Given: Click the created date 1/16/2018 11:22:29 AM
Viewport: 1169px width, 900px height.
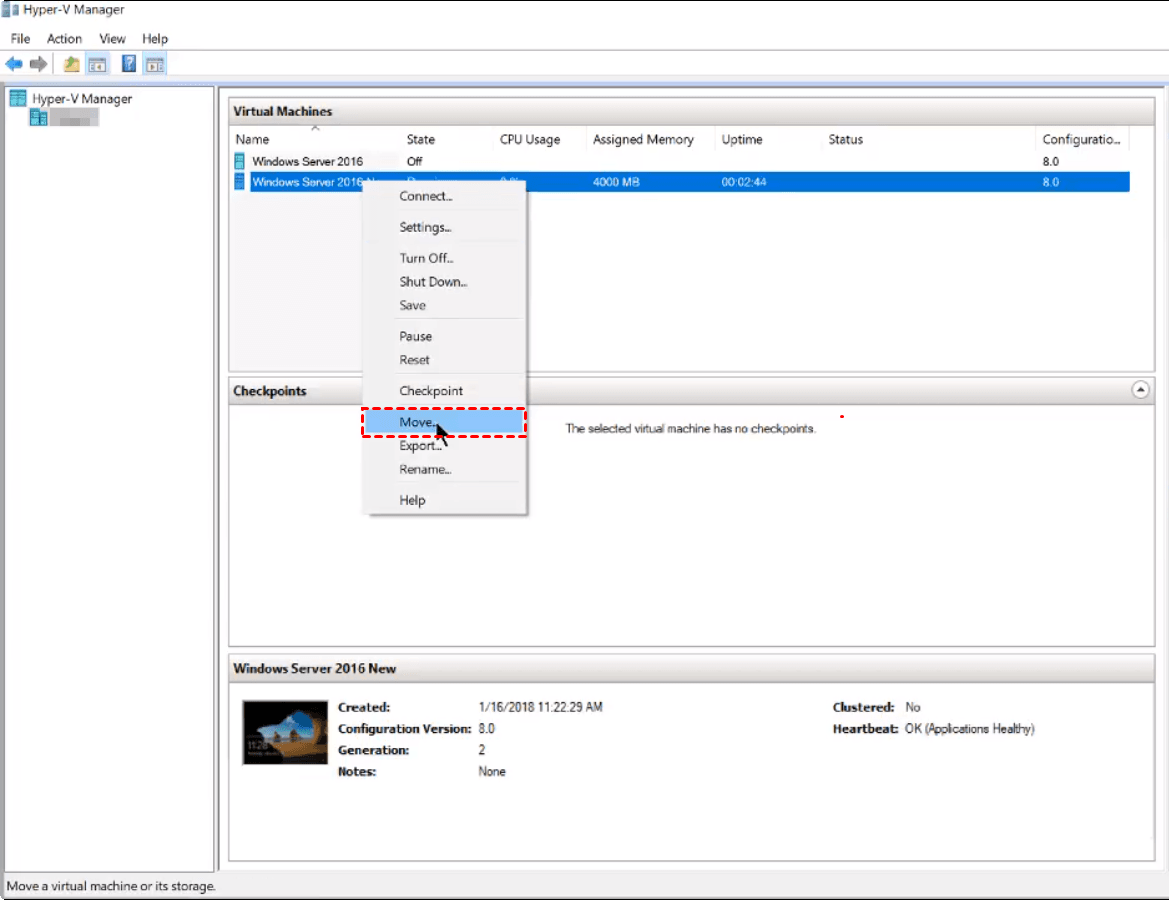Looking at the screenshot, I should pos(541,707).
